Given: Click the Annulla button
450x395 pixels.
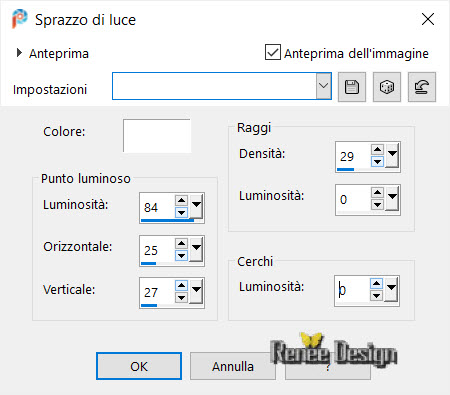Looking at the screenshot, I should click(233, 366).
